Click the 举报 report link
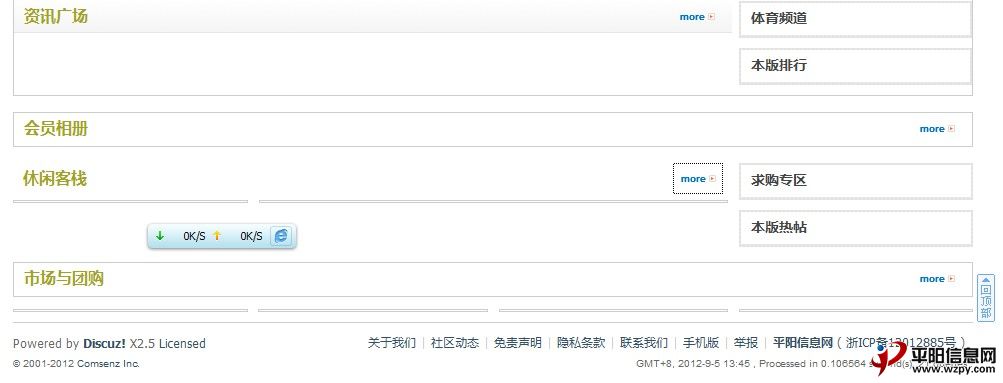The height and width of the screenshot is (383, 1003). (746, 343)
